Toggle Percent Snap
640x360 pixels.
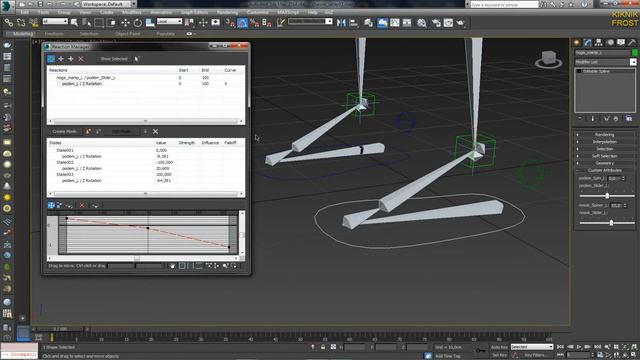pyautogui.click(x=255, y=23)
